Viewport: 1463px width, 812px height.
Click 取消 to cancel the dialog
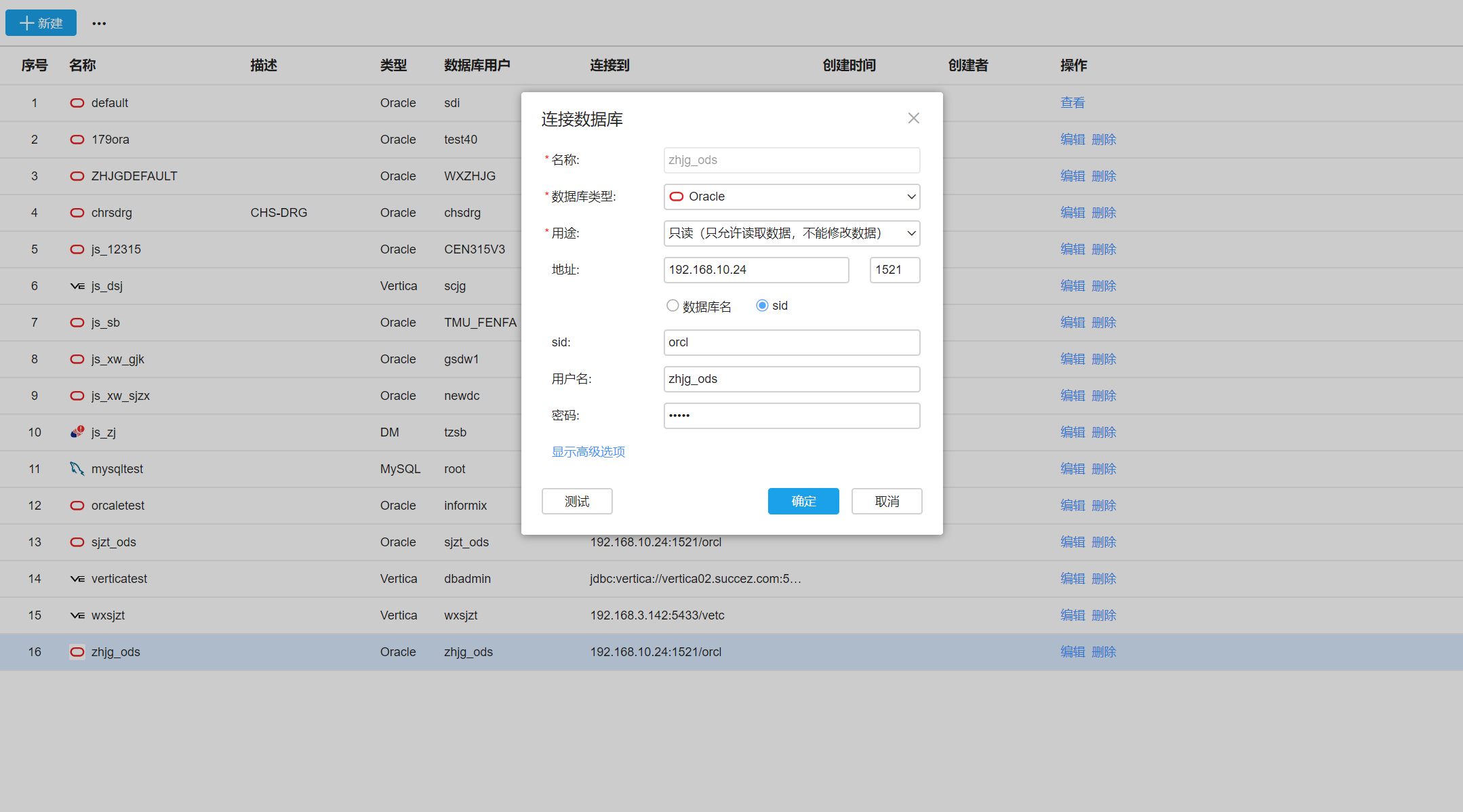[887, 502]
